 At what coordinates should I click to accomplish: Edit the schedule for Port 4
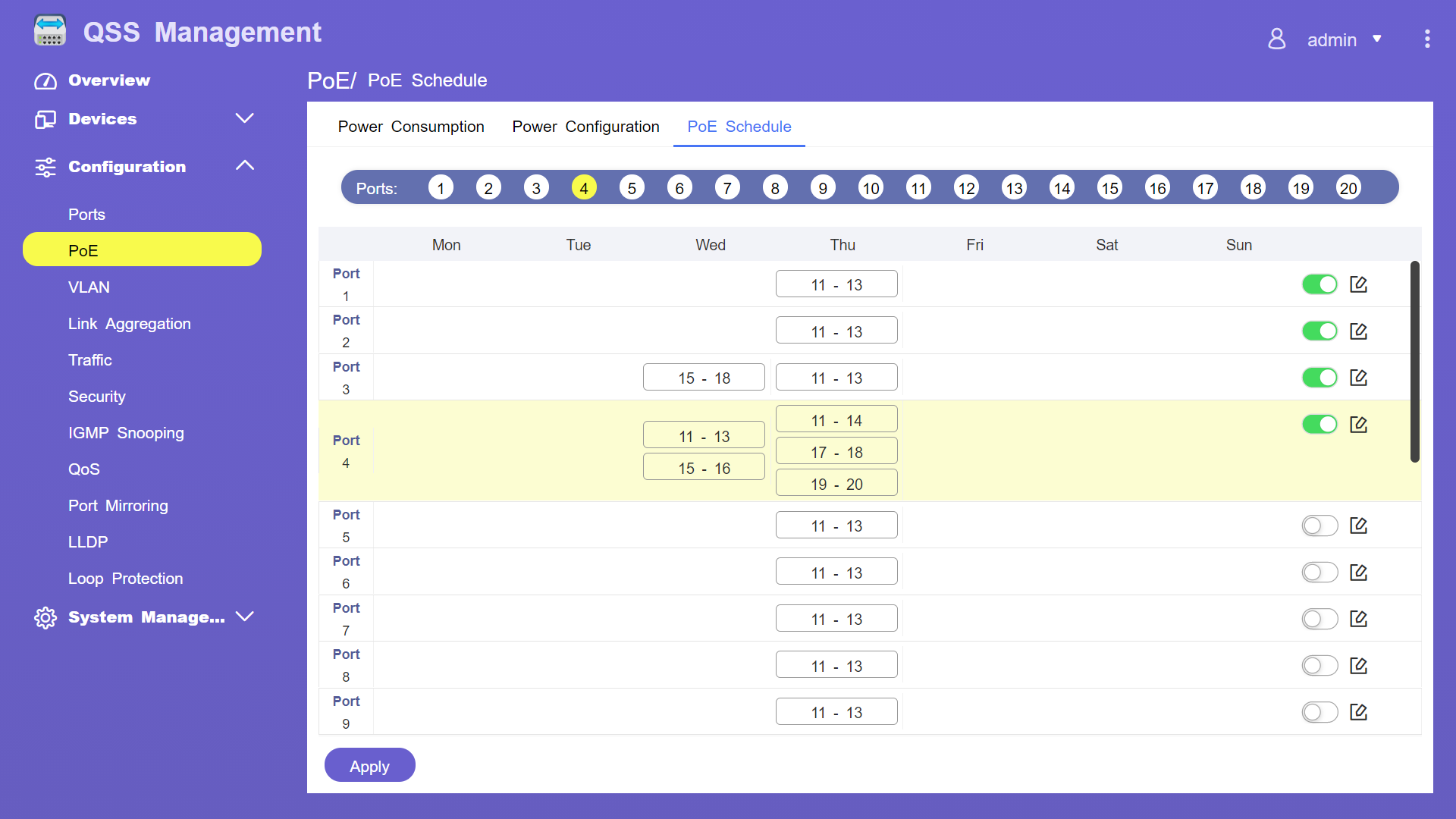coord(1358,425)
